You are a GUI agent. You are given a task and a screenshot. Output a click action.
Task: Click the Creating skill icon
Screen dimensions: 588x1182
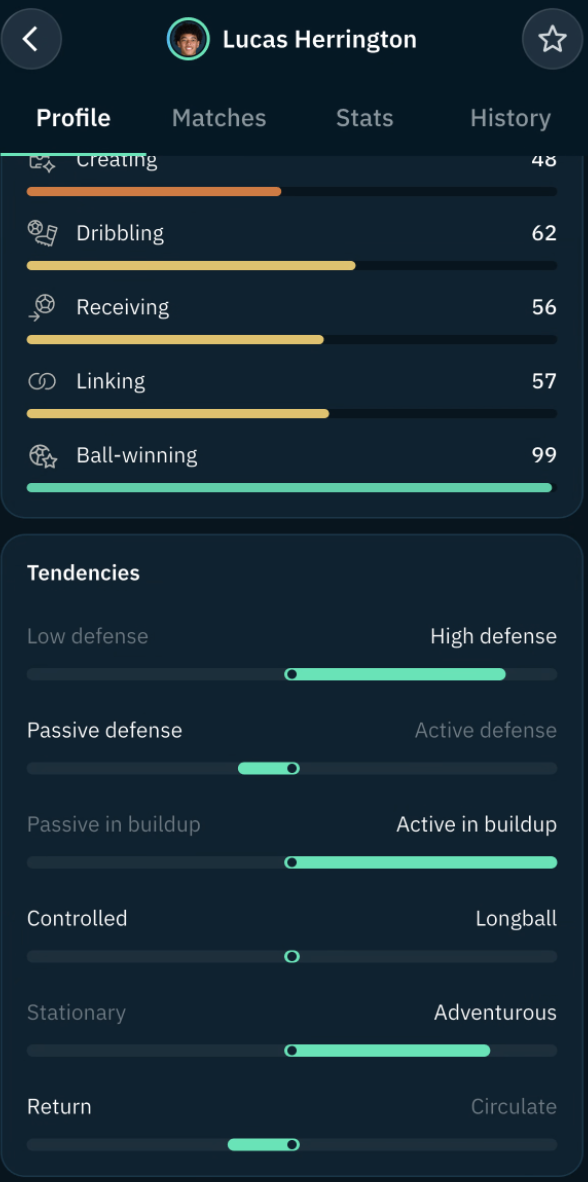click(x=42, y=161)
